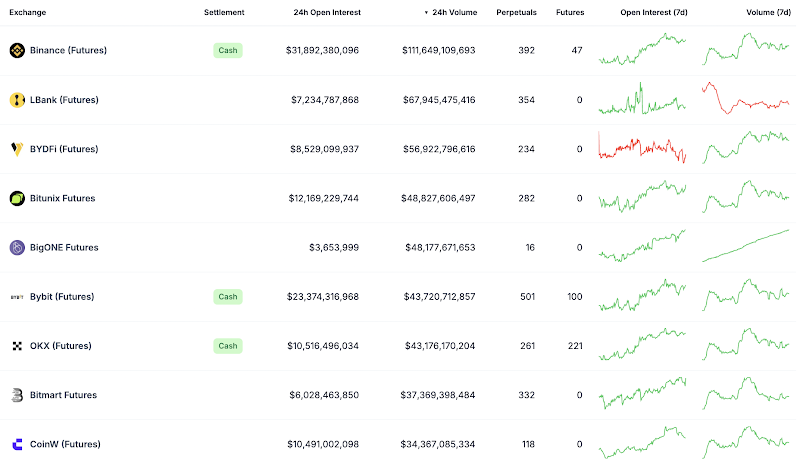The height and width of the screenshot is (466, 800).
Task: Open Bitunix Futures exchange link
Action: click(x=62, y=198)
